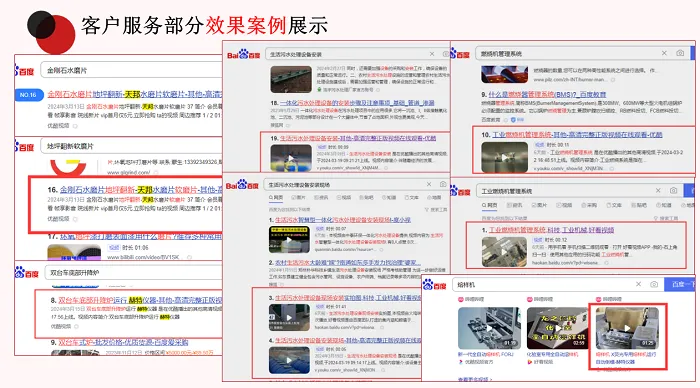This screenshot has height=388, width=700.
Task: Click Baidu logo beside 工业燃烧机管理系统 search
Action: [x=460, y=192]
